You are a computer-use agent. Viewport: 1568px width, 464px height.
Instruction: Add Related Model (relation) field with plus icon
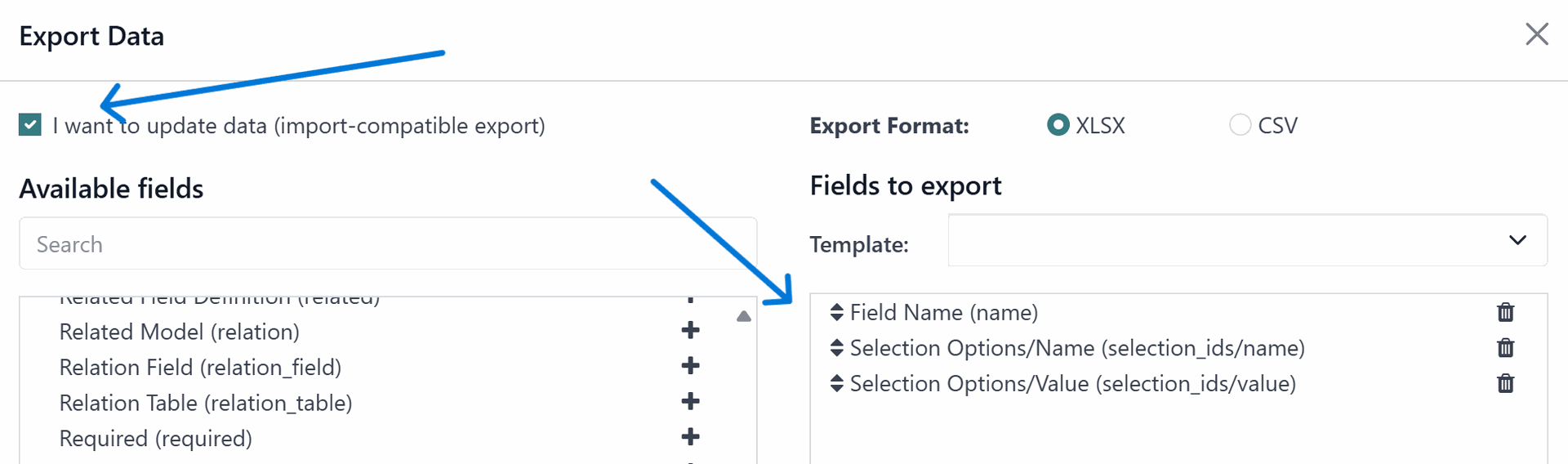click(x=690, y=330)
